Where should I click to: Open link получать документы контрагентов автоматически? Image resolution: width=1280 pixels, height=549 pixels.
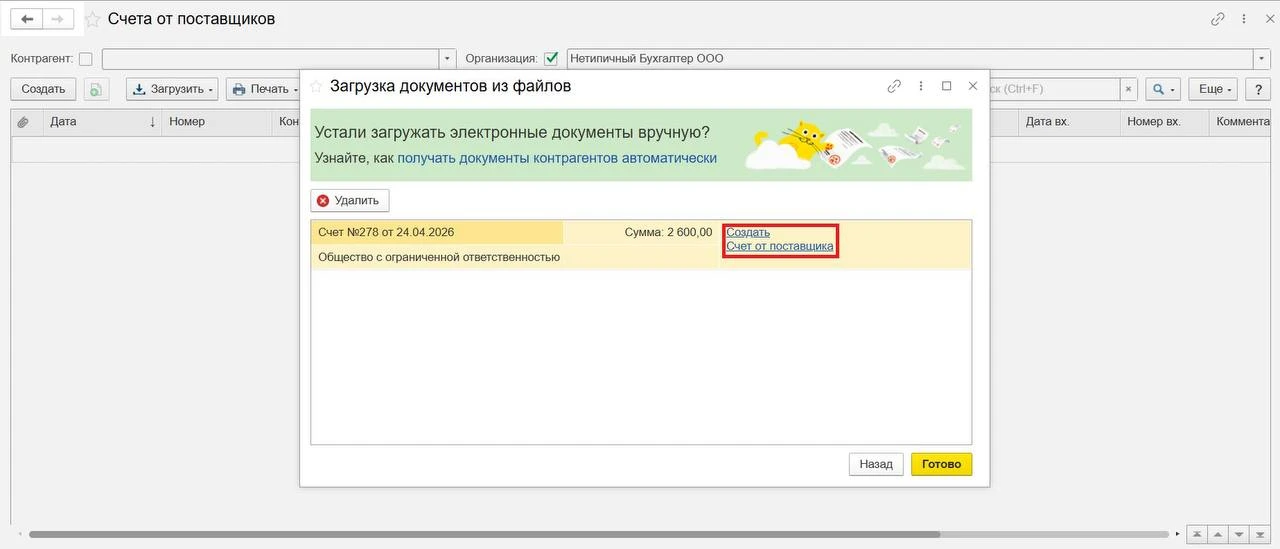[x=557, y=158]
